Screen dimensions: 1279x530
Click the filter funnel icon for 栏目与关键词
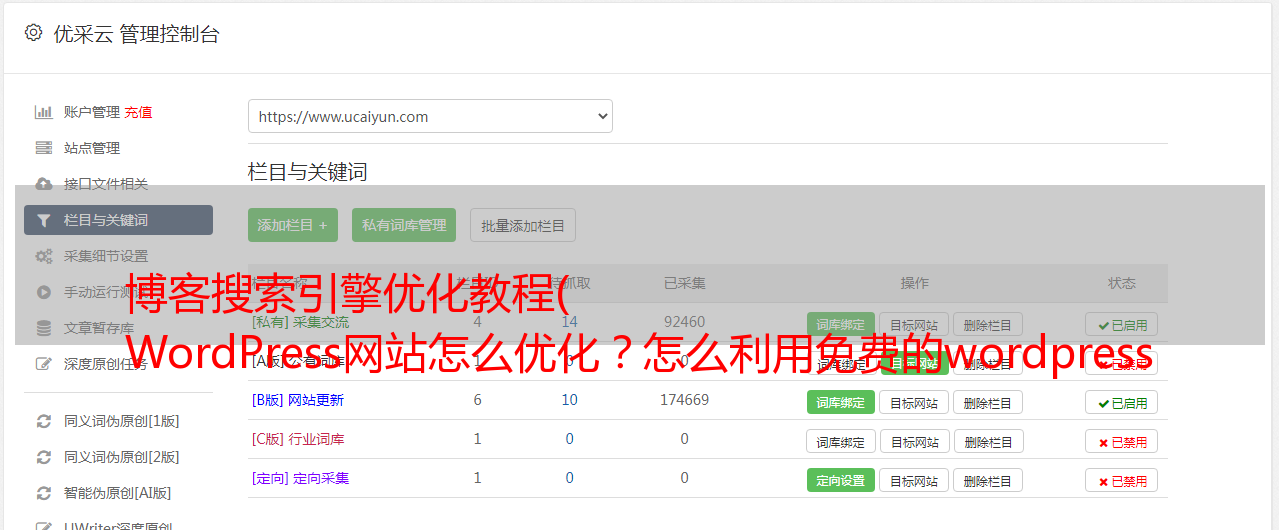tap(43, 220)
